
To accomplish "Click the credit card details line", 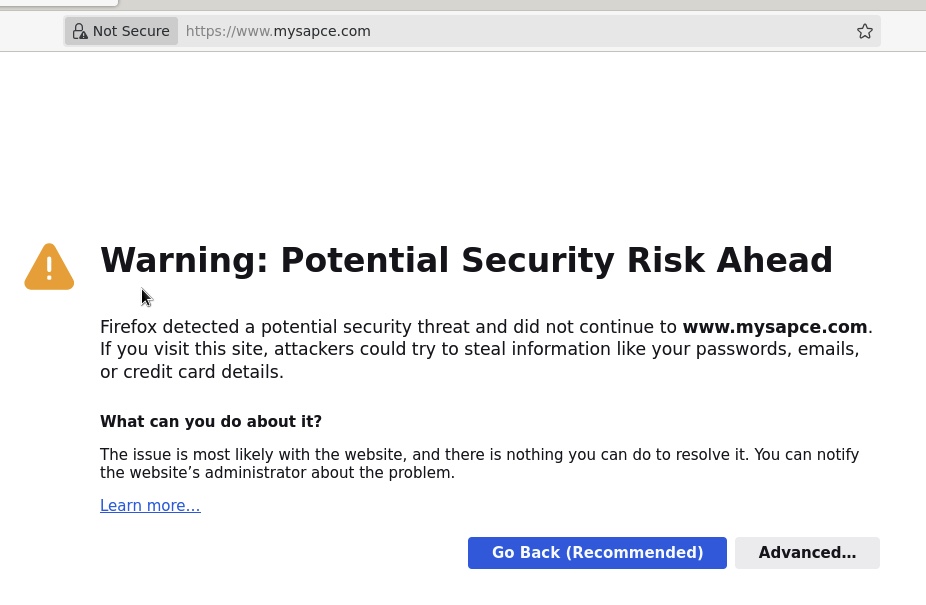I will click(191, 372).
